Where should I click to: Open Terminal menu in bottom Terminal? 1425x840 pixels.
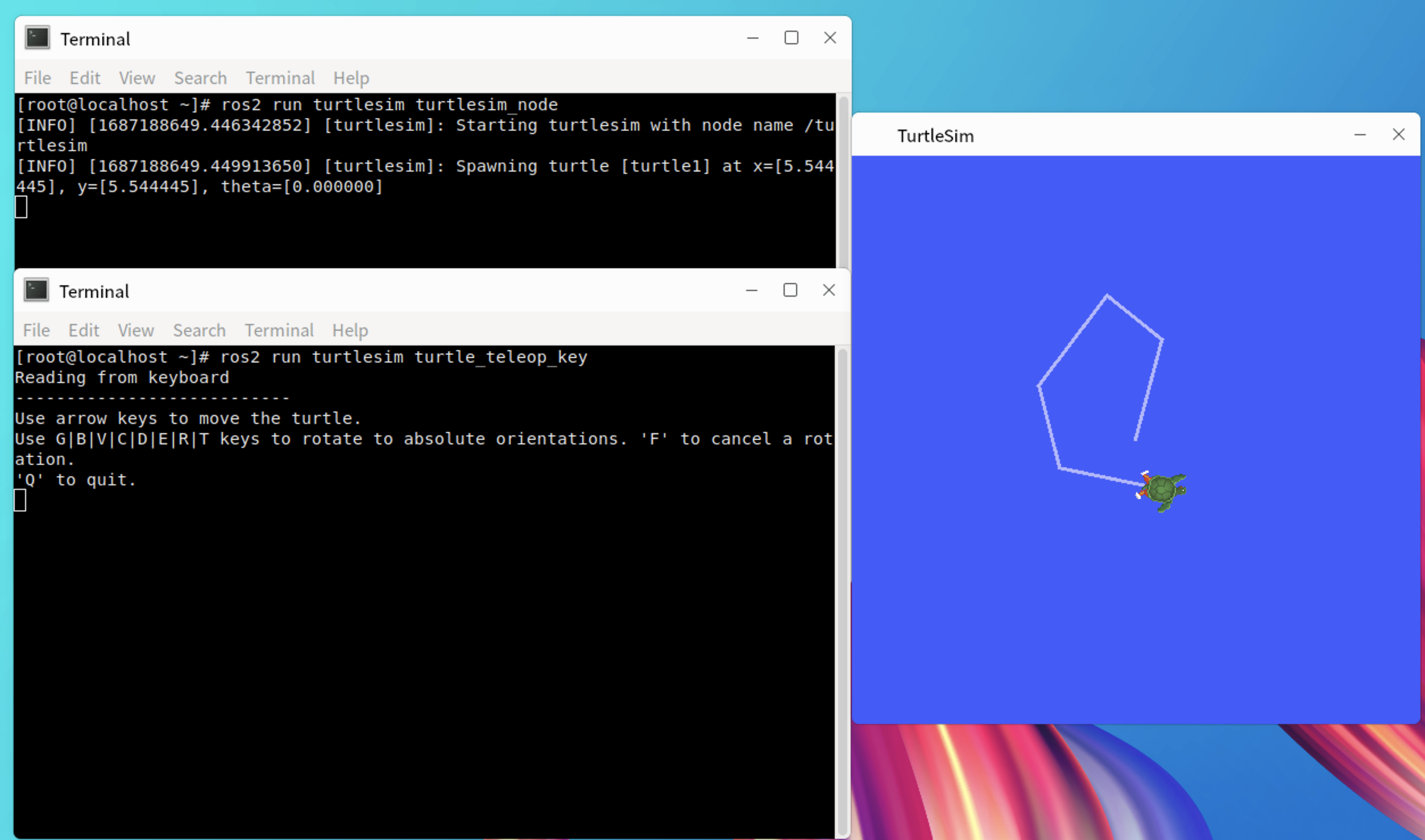(x=279, y=330)
